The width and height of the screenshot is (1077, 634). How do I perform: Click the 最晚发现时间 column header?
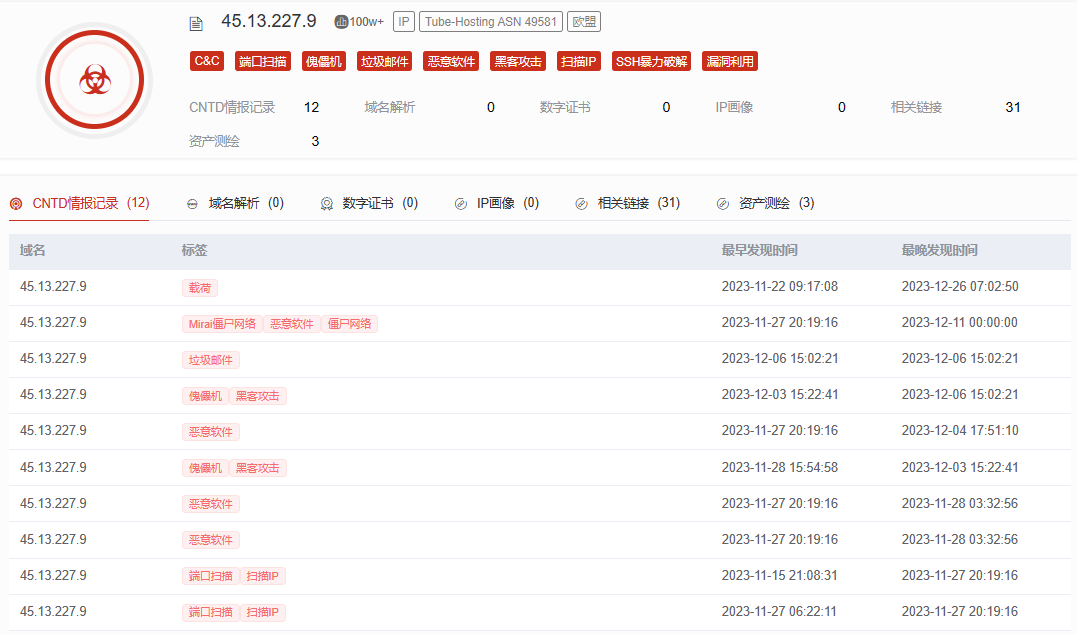tap(939, 251)
